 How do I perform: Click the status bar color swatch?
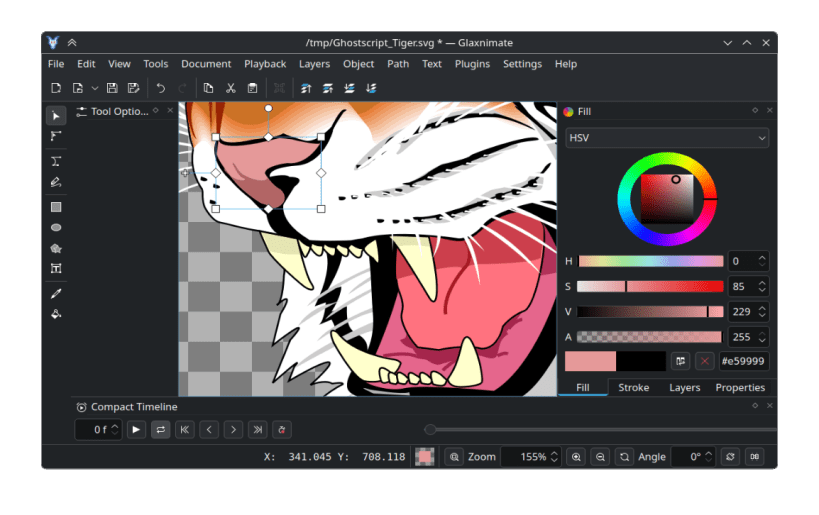tap(425, 457)
